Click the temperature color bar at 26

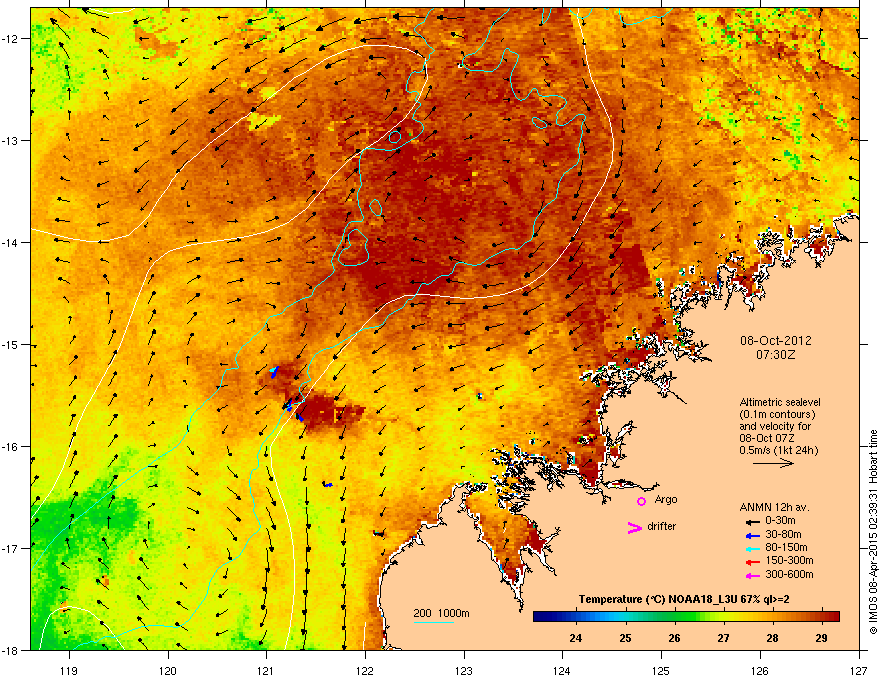click(x=675, y=617)
